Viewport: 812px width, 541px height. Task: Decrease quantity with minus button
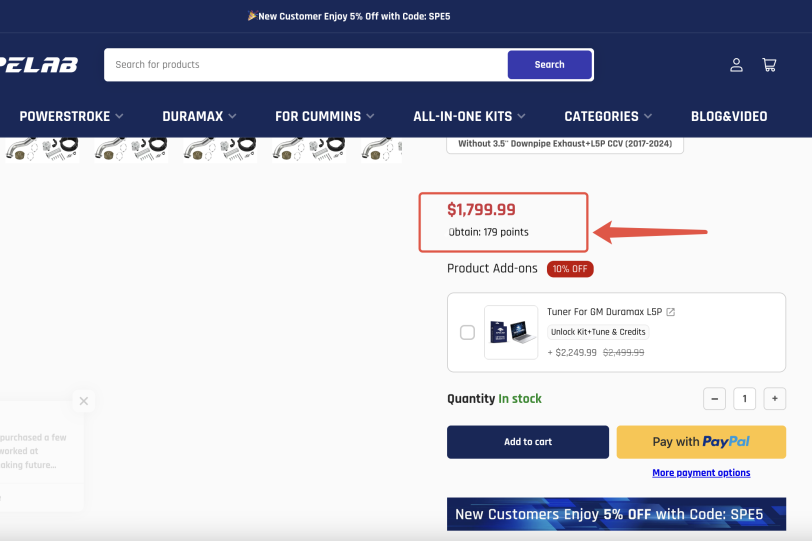tap(714, 399)
